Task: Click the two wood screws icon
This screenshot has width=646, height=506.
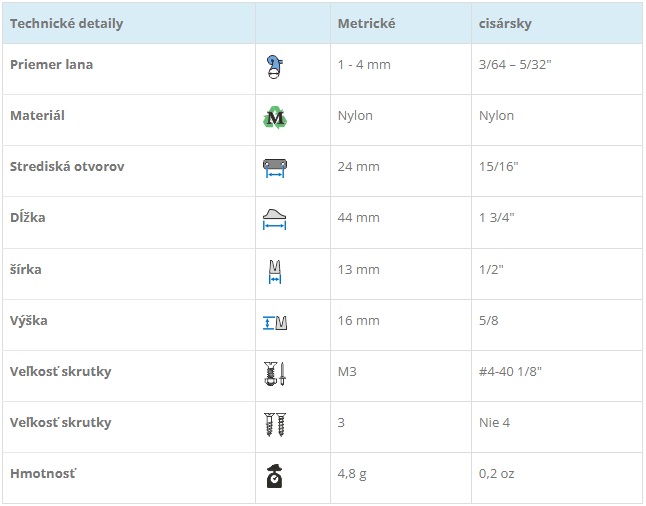Action: click(275, 424)
